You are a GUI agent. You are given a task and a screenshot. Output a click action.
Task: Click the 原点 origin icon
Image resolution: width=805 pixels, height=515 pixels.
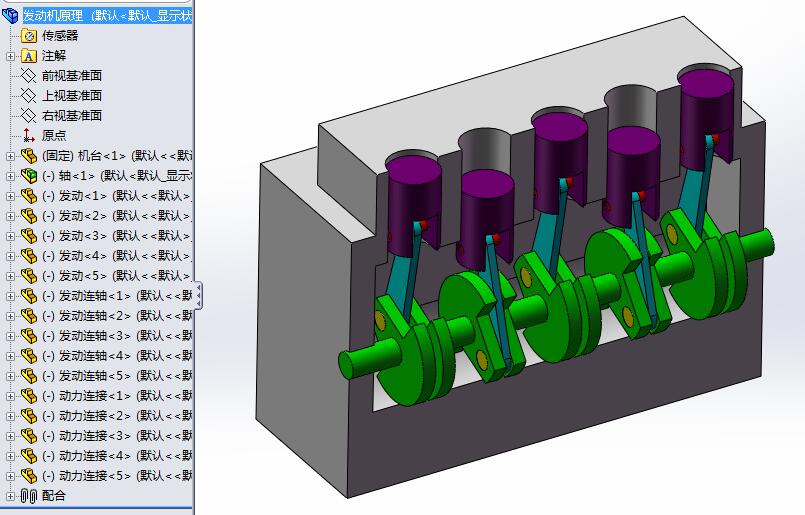(x=29, y=136)
